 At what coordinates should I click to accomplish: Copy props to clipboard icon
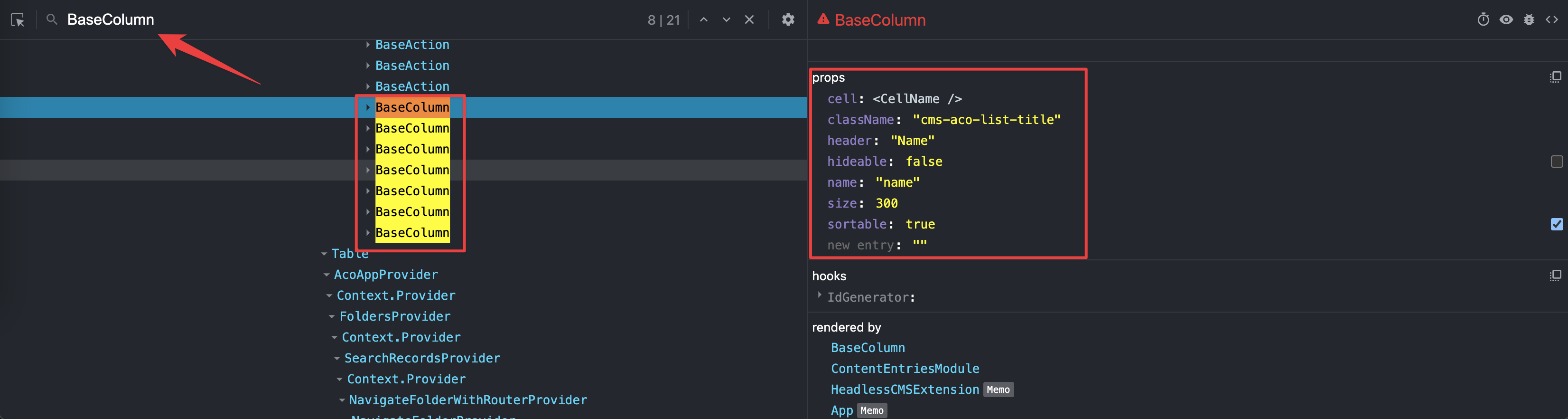[1555, 77]
